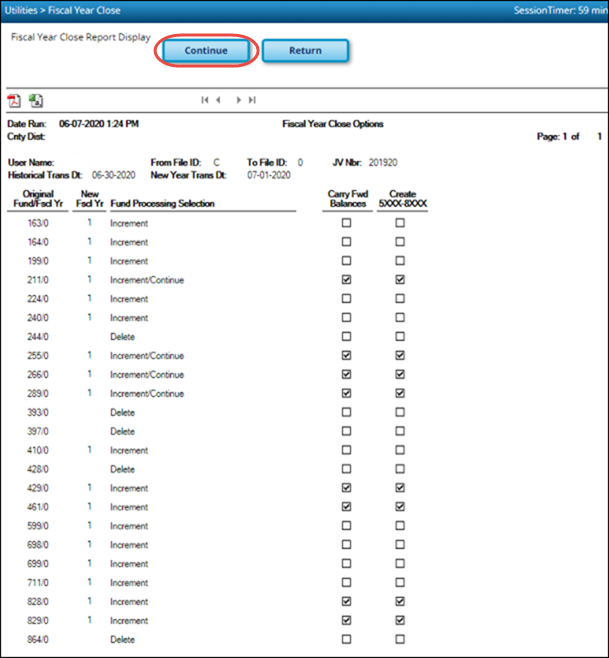The width and height of the screenshot is (609, 658).
Task: Uncheck Create 5XXX-8XXX for fund 255/0
Action: pyautogui.click(x=400, y=355)
